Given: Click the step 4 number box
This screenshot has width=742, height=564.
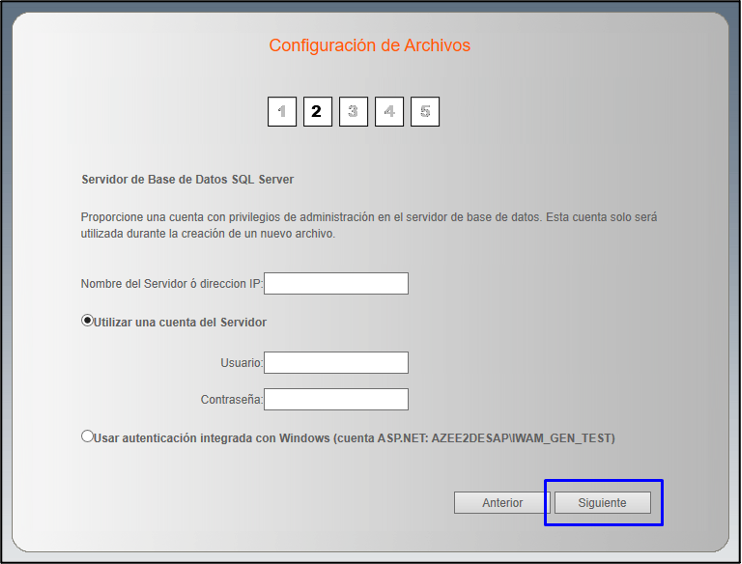Looking at the screenshot, I should pos(389,112).
